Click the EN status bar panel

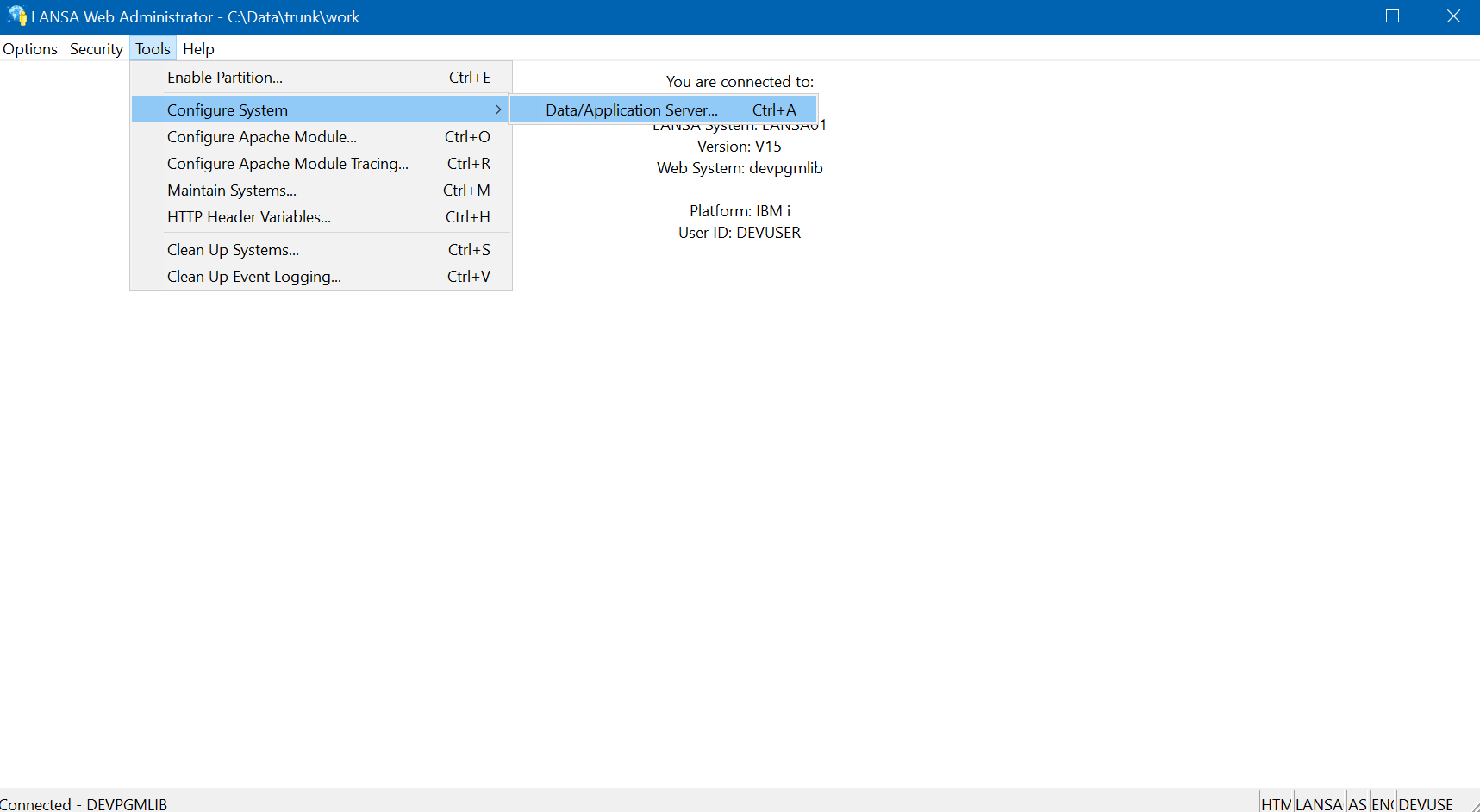click(x=1383, y=803)
